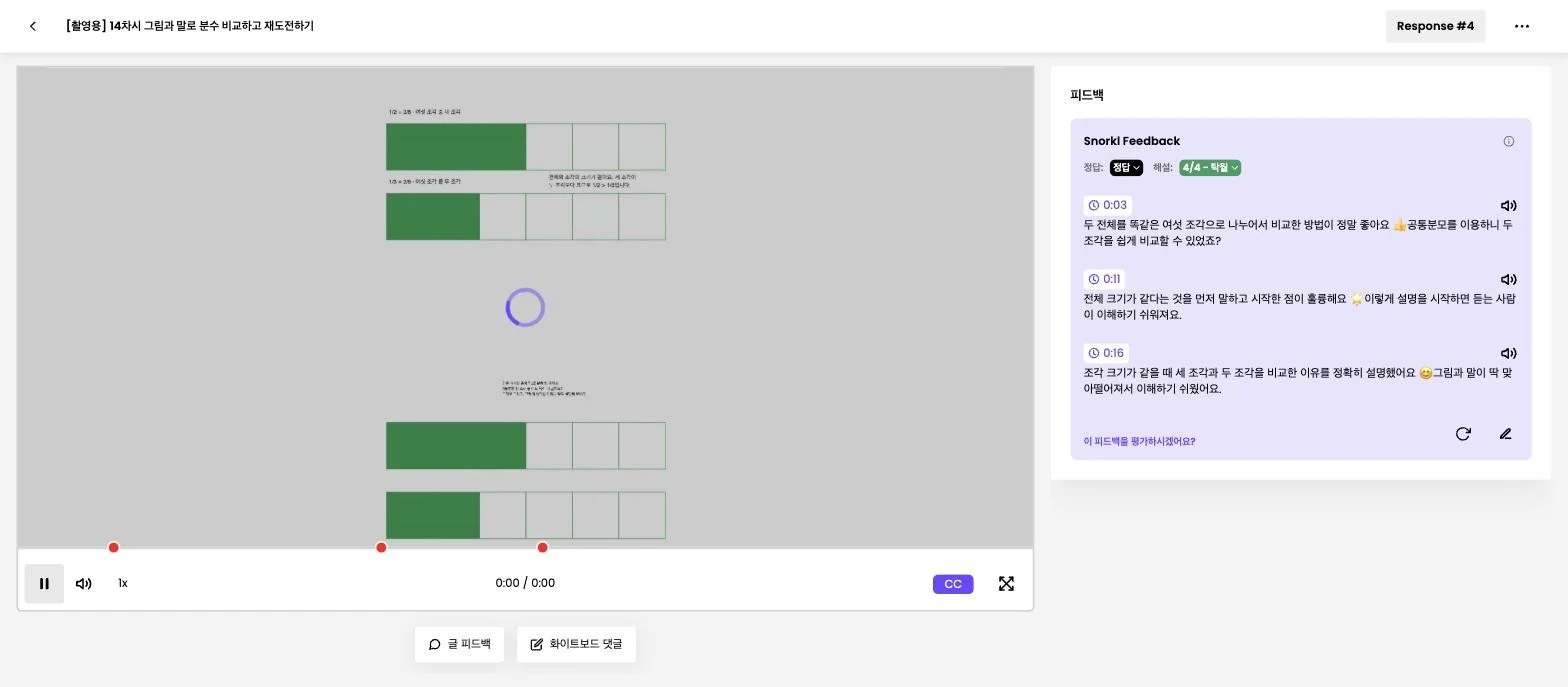
Task: Open the Response #4 selector
Action: point(1435,26)
